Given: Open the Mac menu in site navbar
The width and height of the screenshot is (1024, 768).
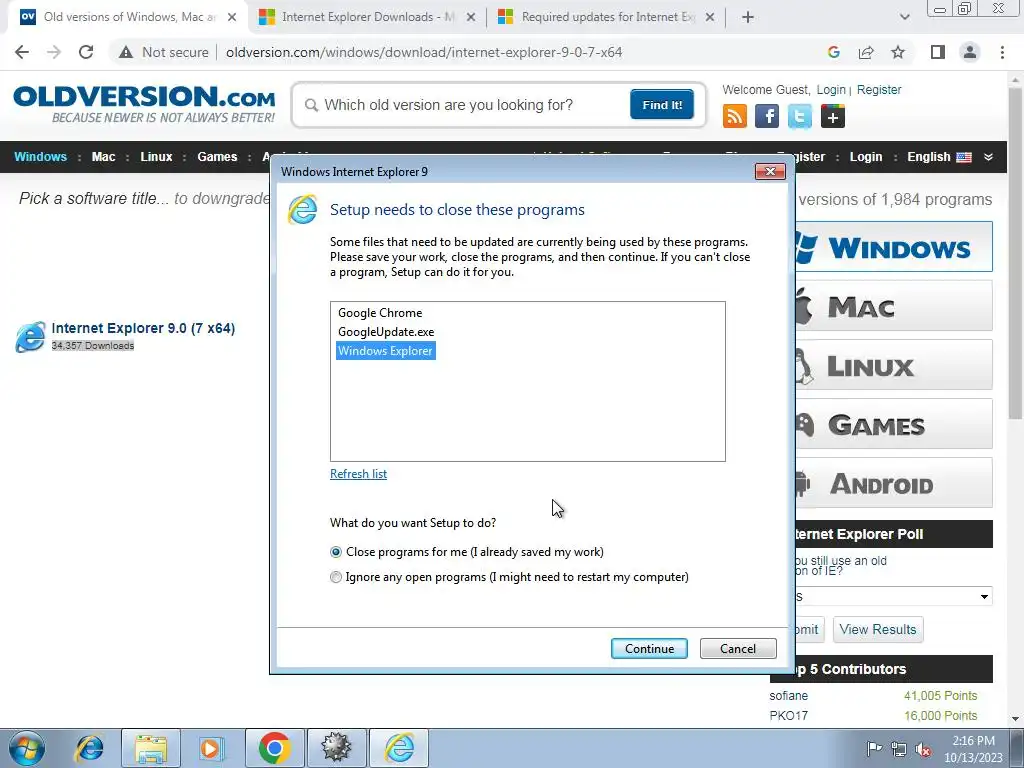Looking at the screenshot, I should click(103, 157).
